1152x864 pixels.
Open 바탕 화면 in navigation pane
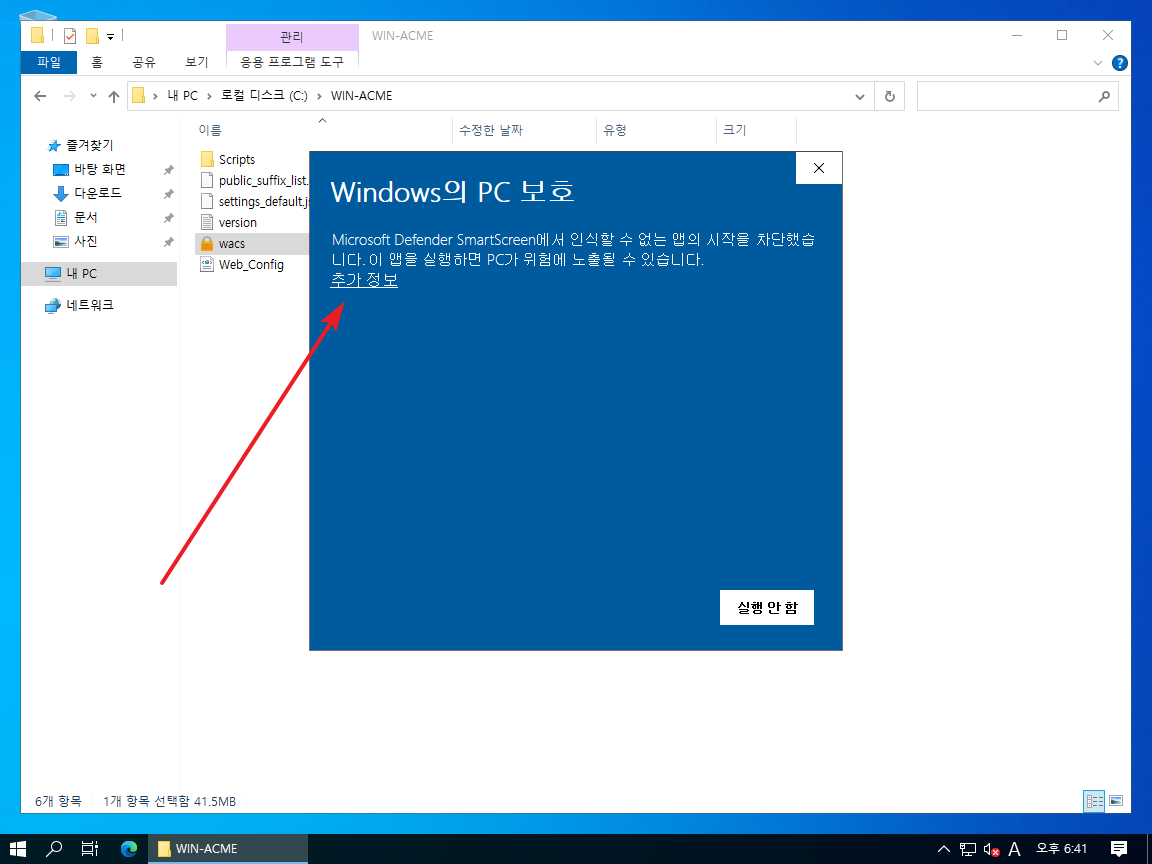[x=99, y=170]
